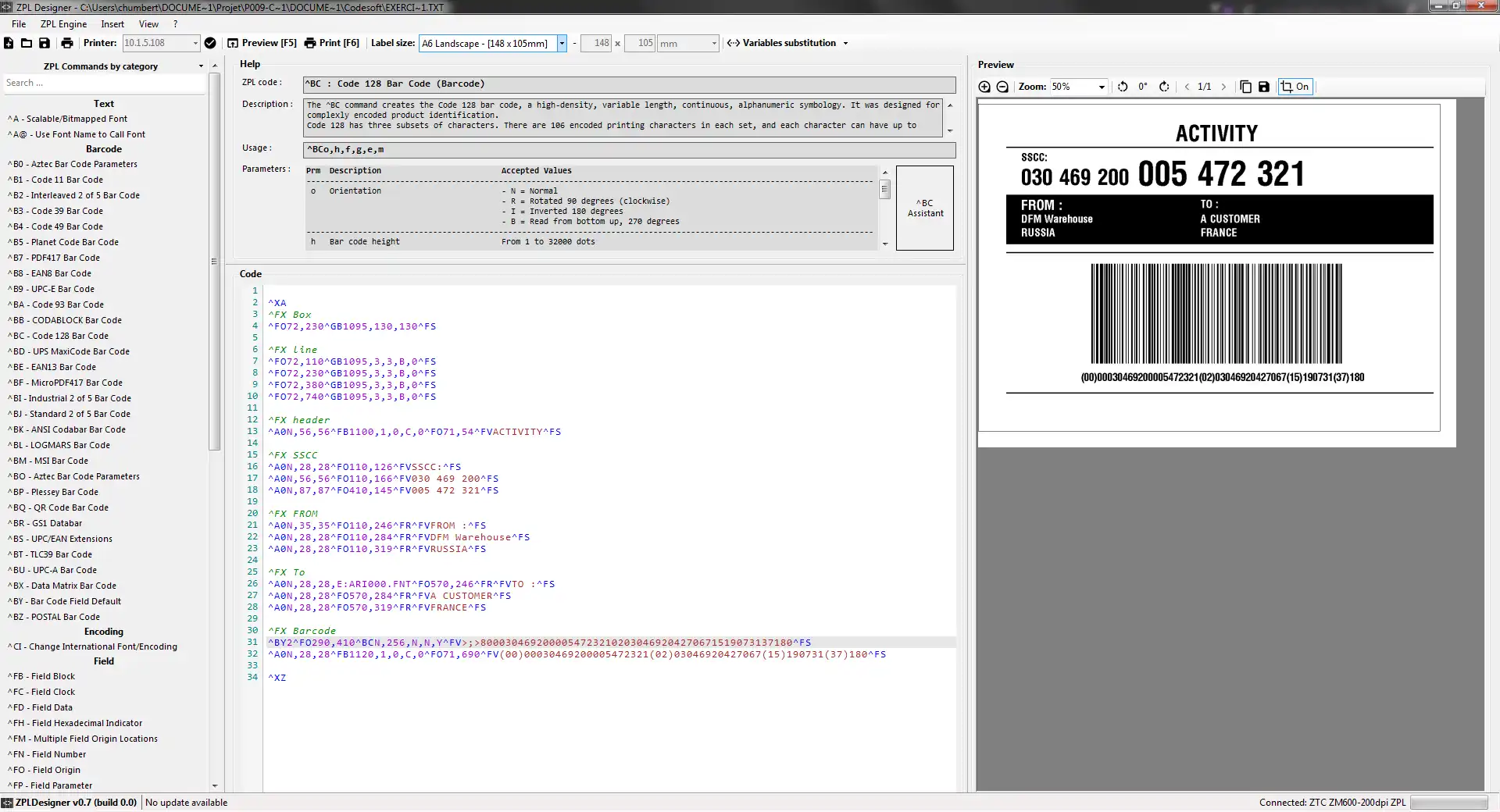Viewport: 1500px width, 812px height.
Task: Click the ^XZ end line in code
Action: (x=277, y=678)
